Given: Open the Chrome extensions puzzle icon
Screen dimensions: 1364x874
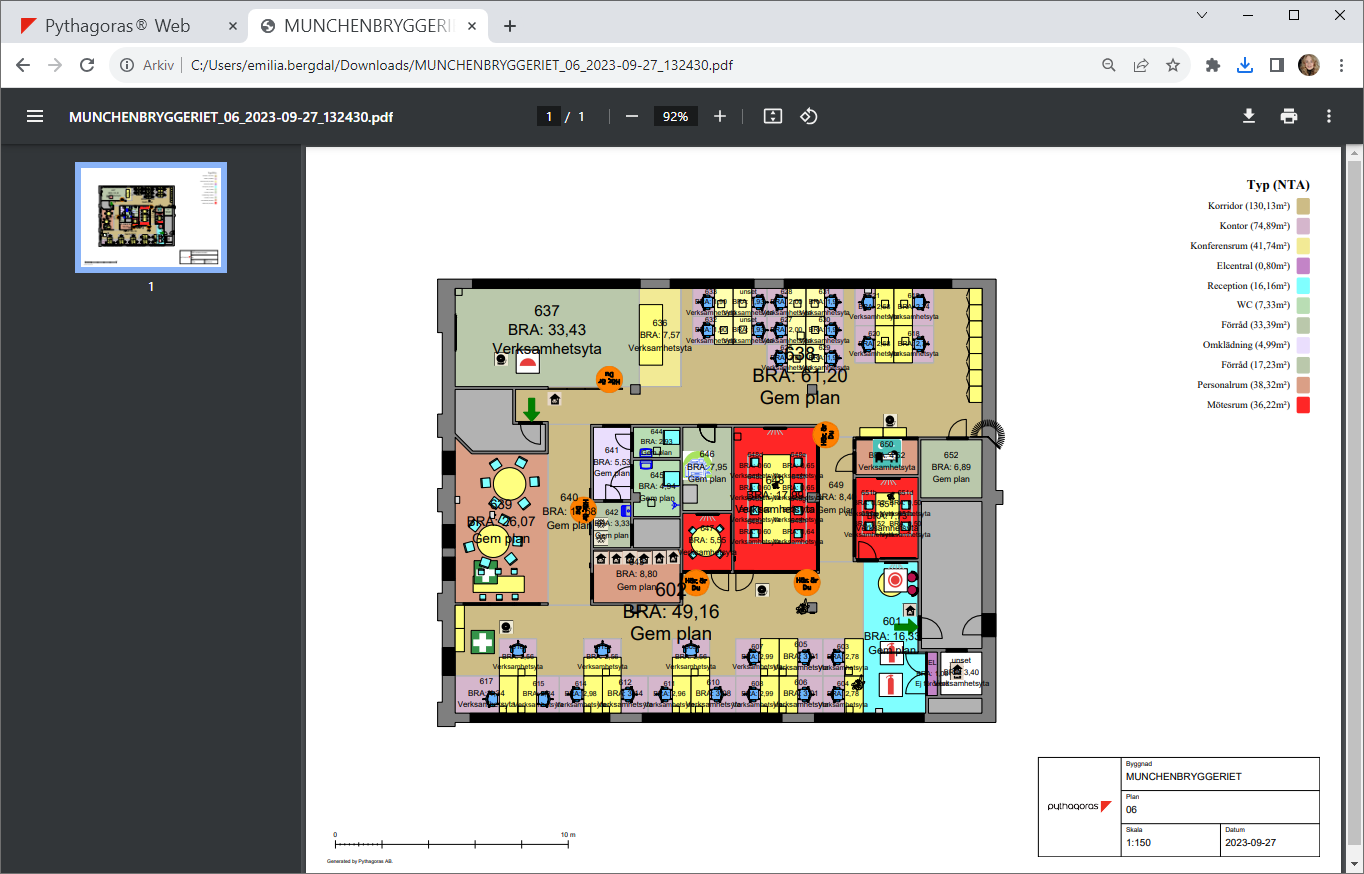Looking at the screenshot, I should pyautogui.click(x=1213, y=65).
